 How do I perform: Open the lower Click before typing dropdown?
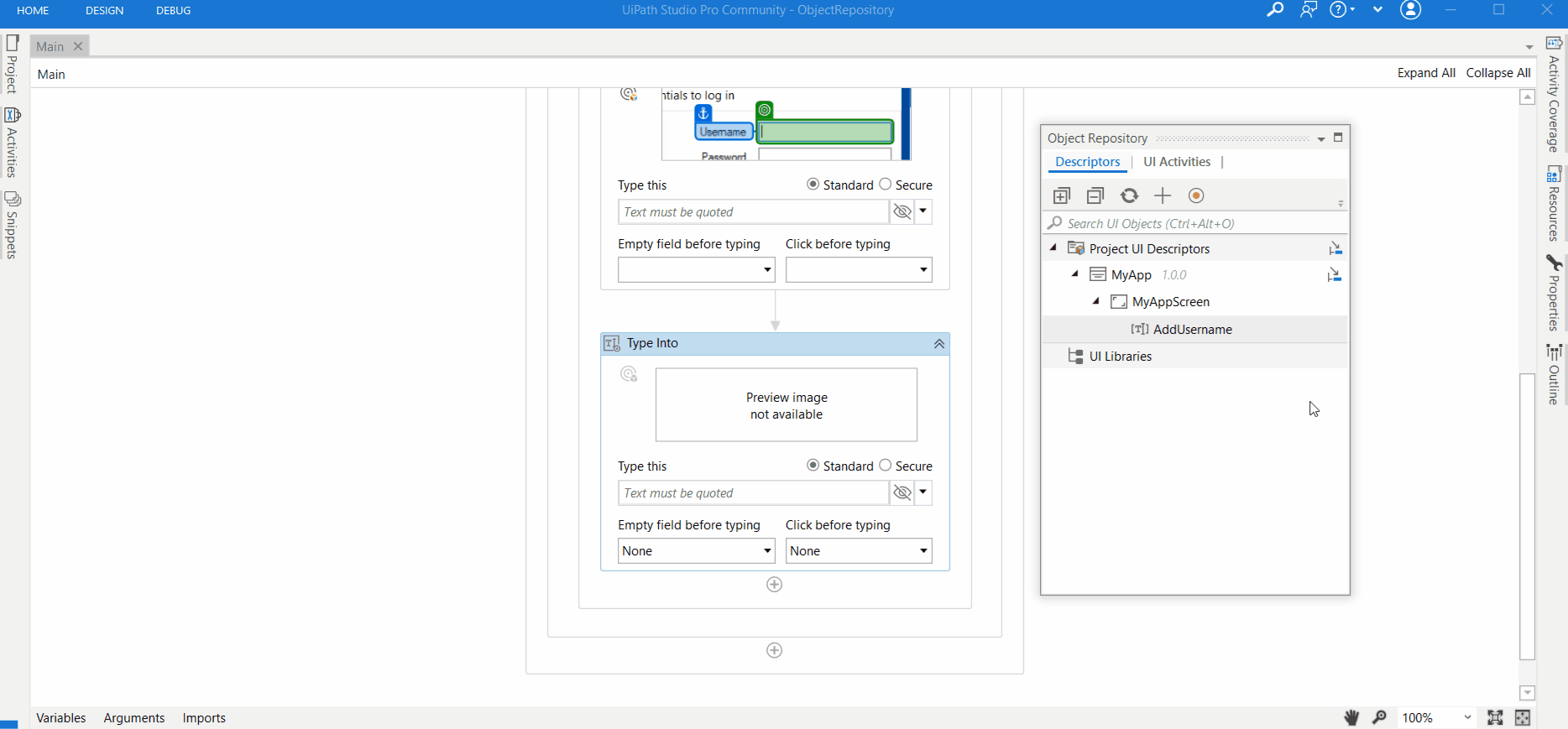coord(859,551)
